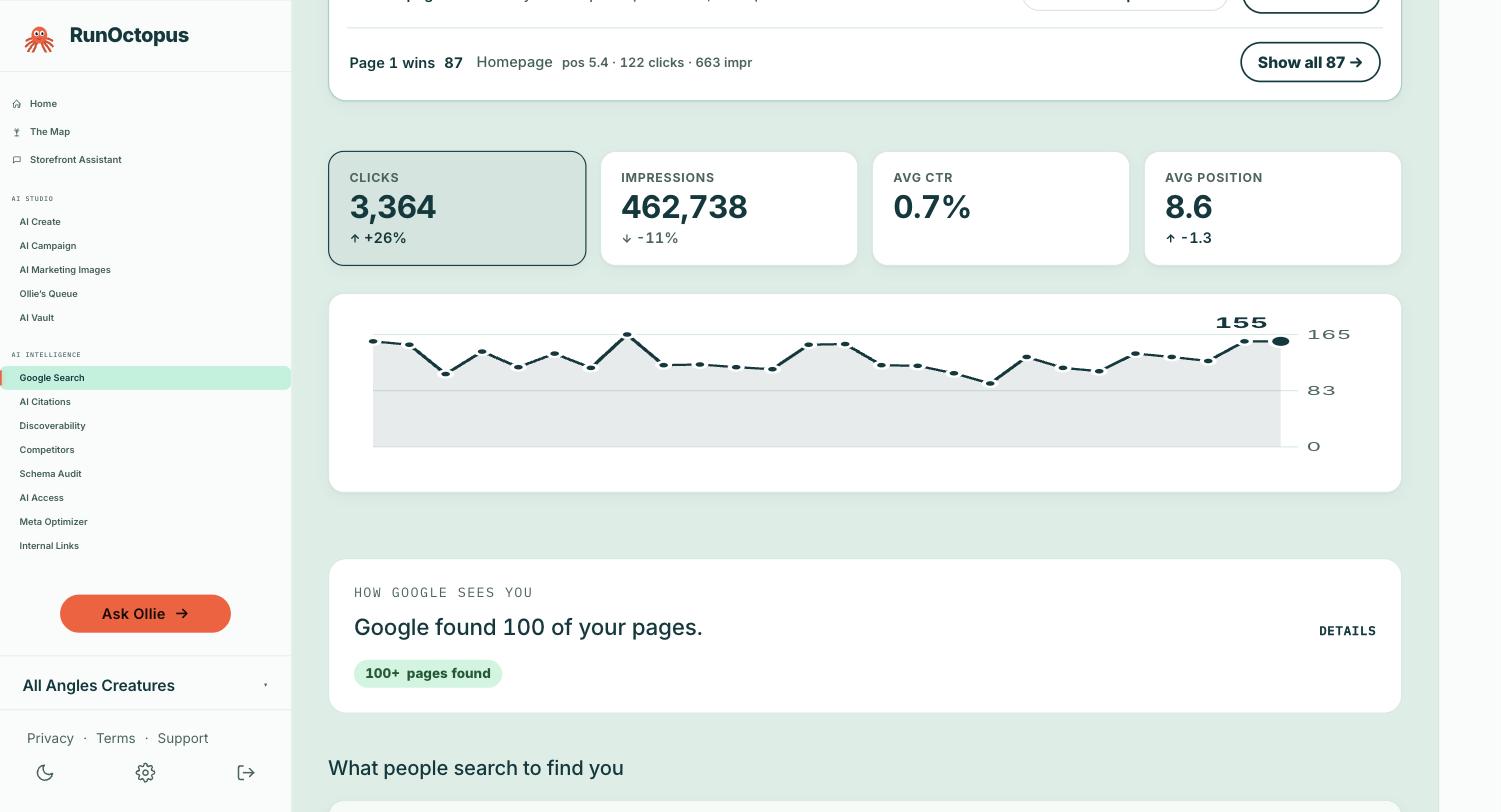The image size is (1501, 812).
Task: Select the Avg CTR metric card
Action: point(1001,208)
